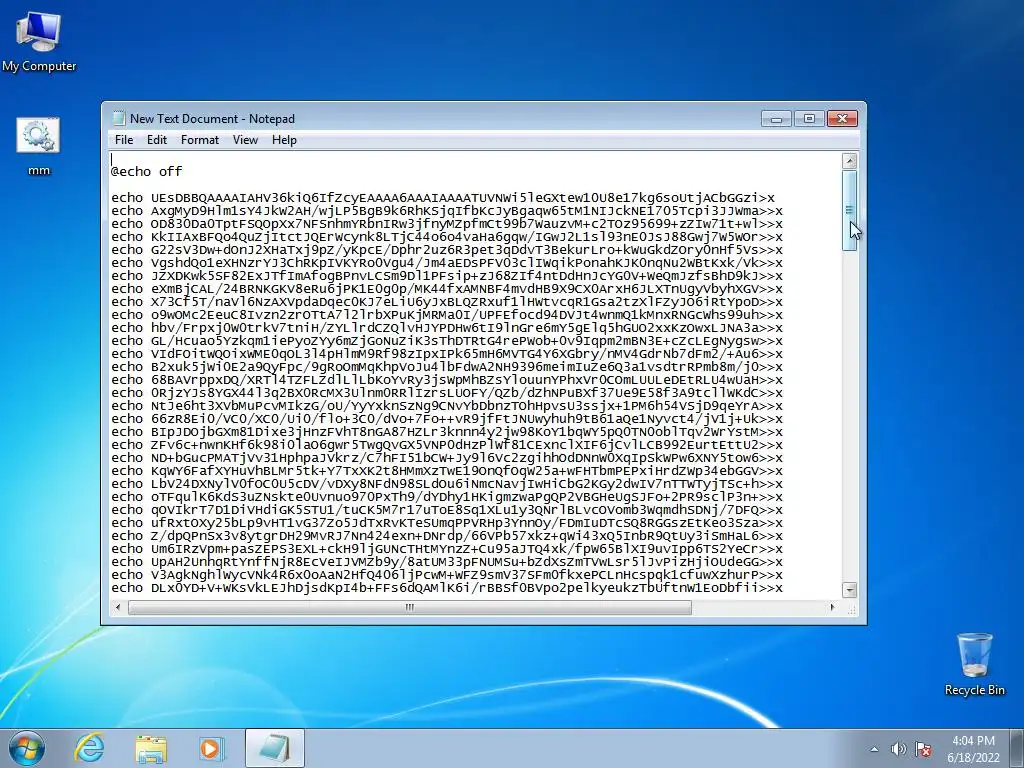The width and height of the screenshot is (1024, 768).
Task: Click the line starting 'echo 66zR8Ei0'
Action: [x=447, y=419]
